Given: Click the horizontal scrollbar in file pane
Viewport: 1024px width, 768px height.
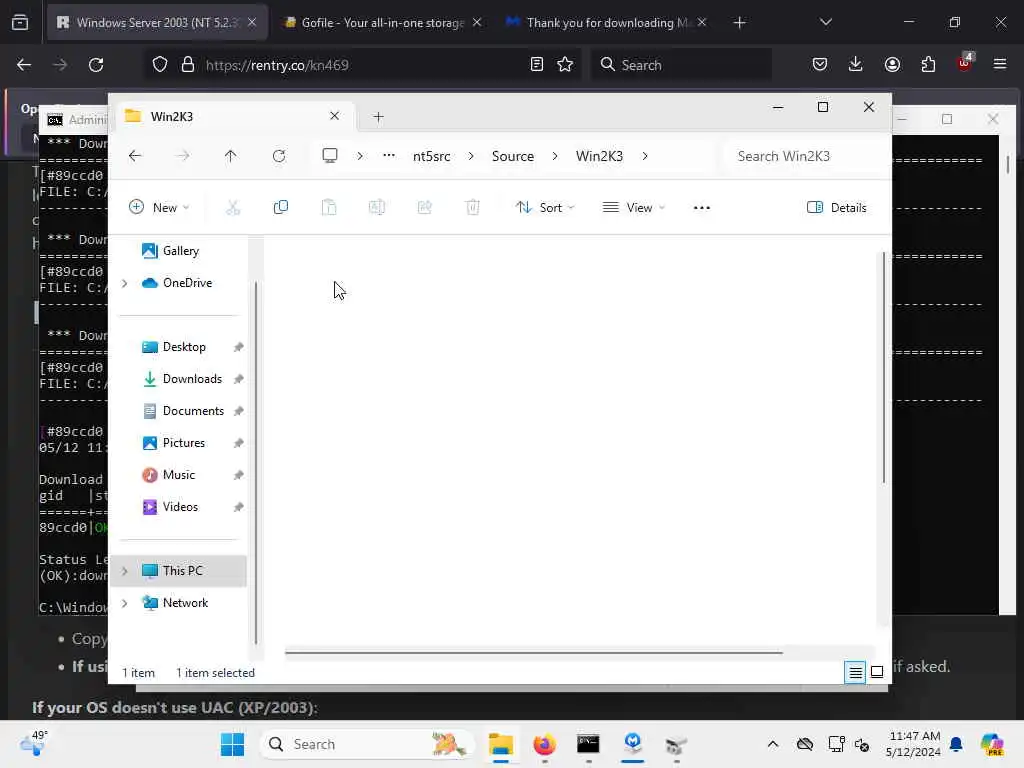Looking at the screenshot, I should point(534,652).
